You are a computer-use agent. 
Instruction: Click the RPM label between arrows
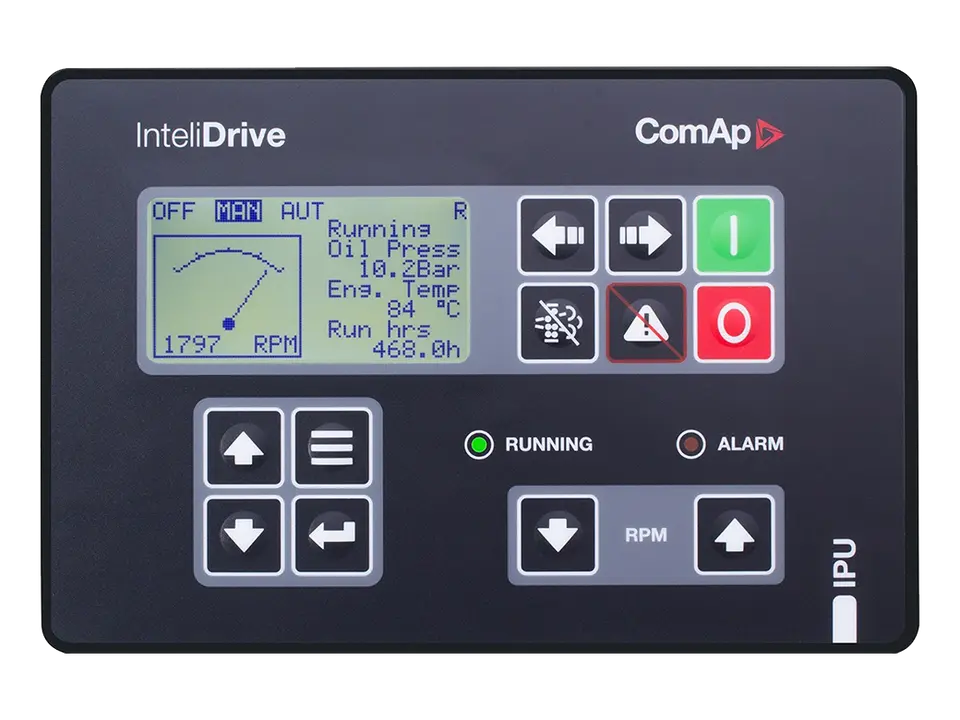[x=646, y=534]
